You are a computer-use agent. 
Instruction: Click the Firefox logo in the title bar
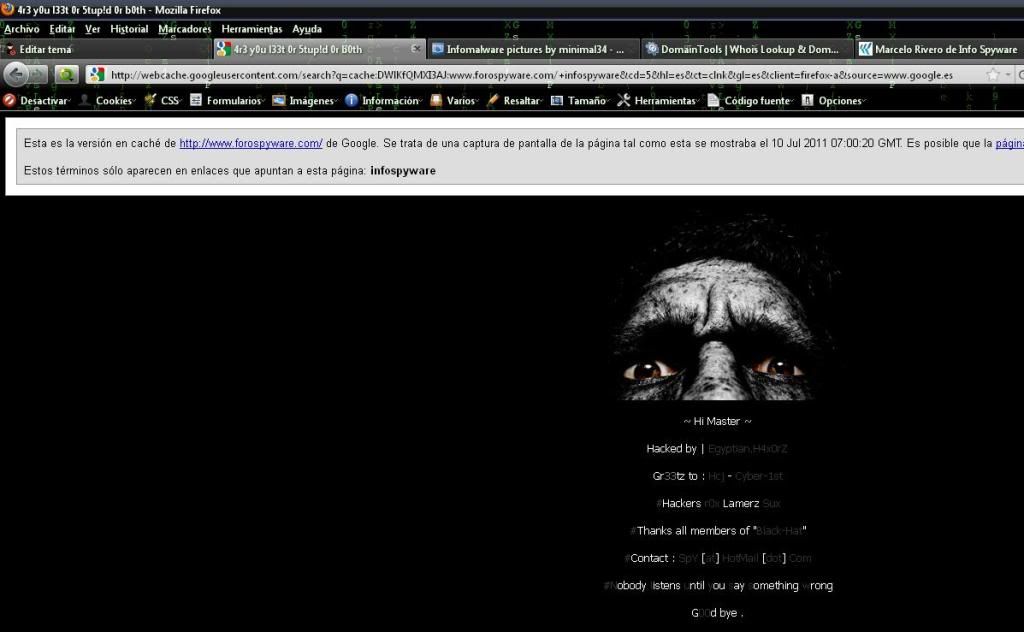[8, 9]
